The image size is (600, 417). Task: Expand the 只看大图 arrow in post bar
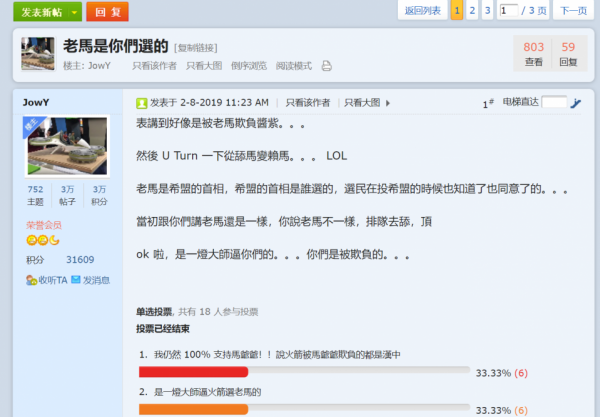click(x=388, y=103)
